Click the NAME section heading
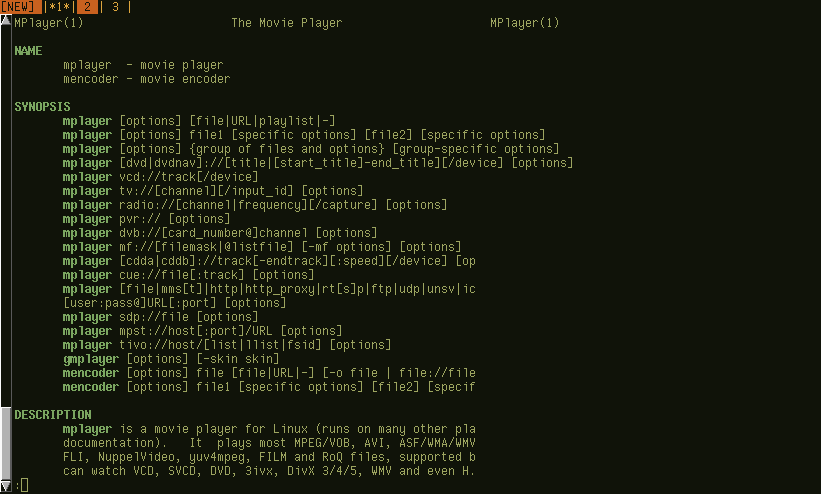 point(28,51)
